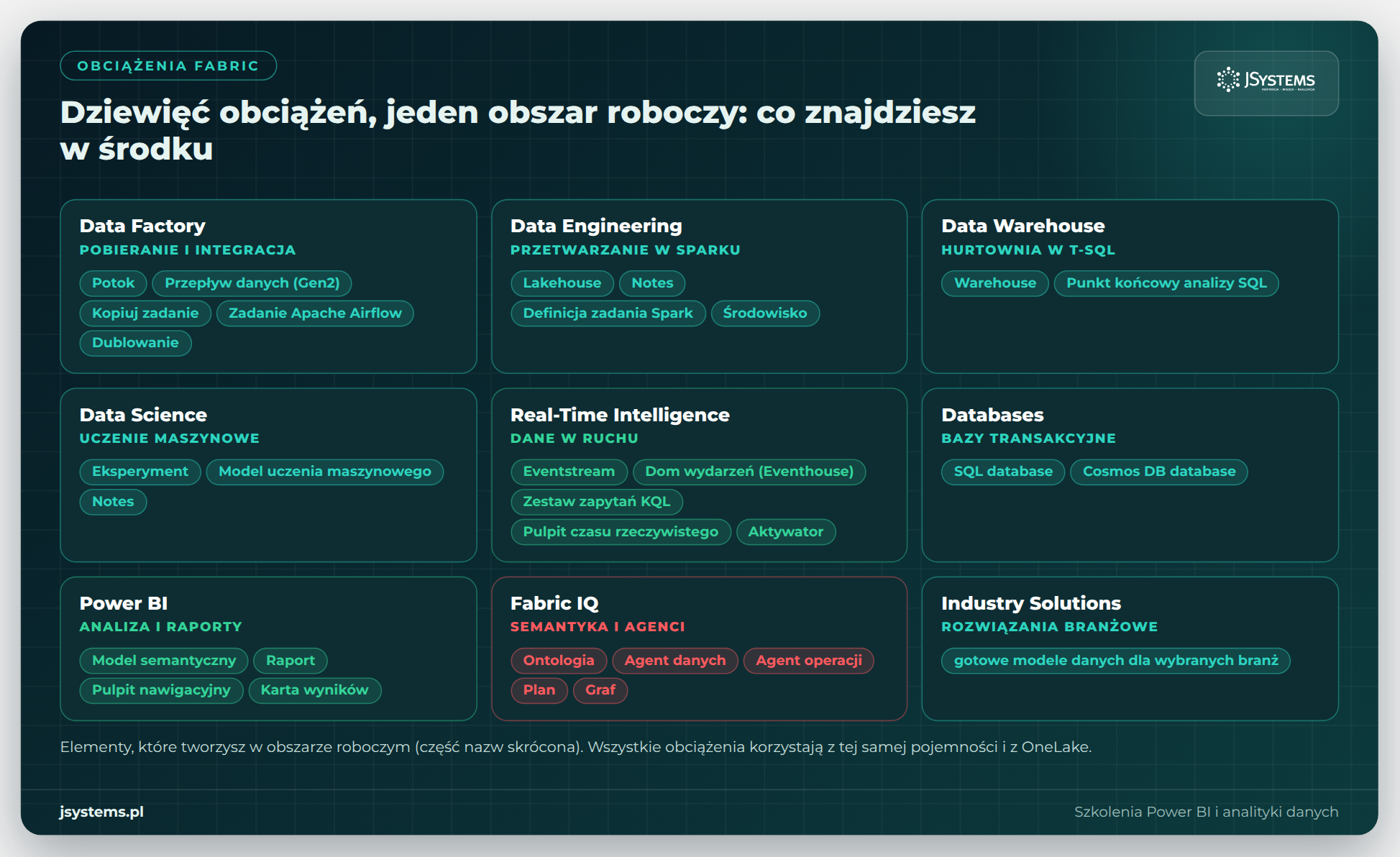Click the Graf chip
This screenshot has width=1400, height=857.
pos(600,690)
